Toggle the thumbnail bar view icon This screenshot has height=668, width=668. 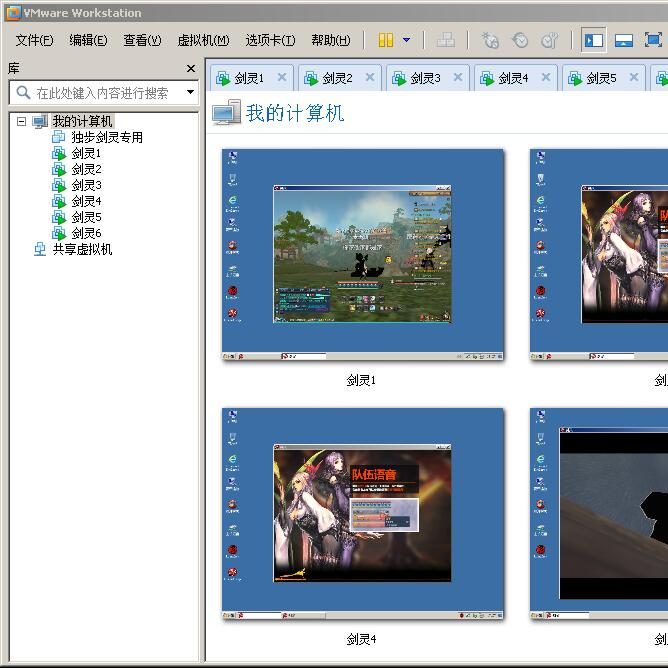[623, 40]
